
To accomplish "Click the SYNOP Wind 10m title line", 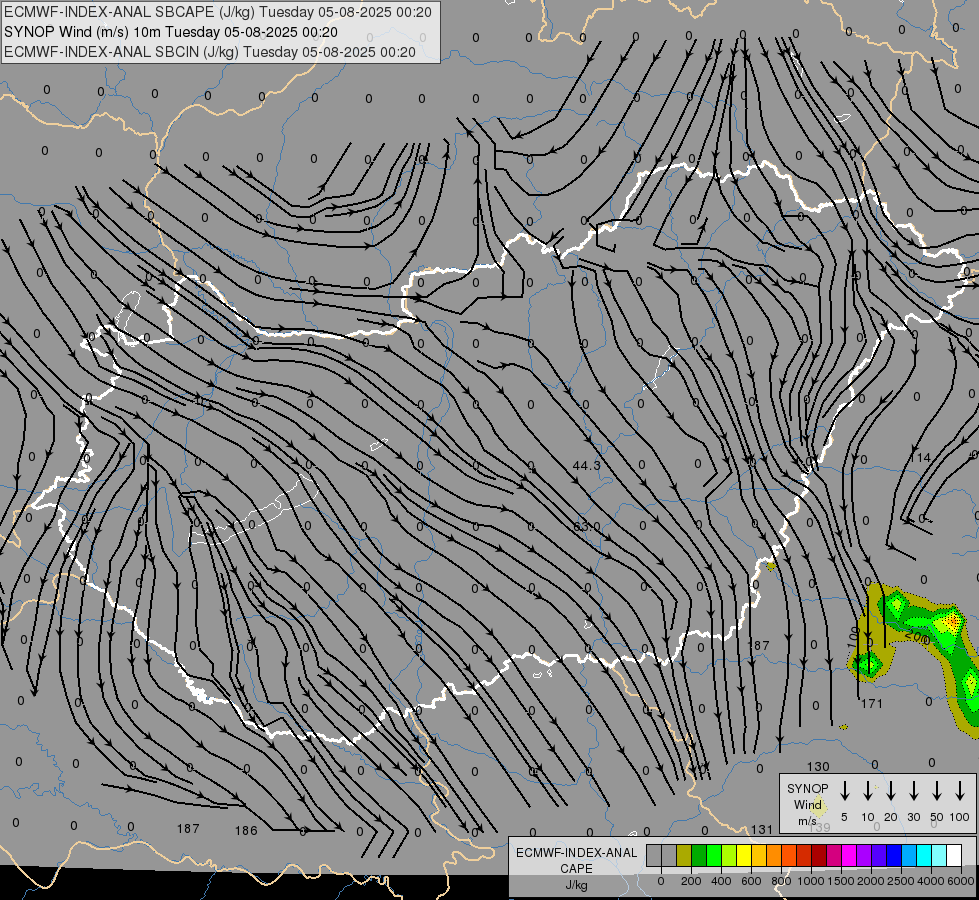I will [170, 32].
